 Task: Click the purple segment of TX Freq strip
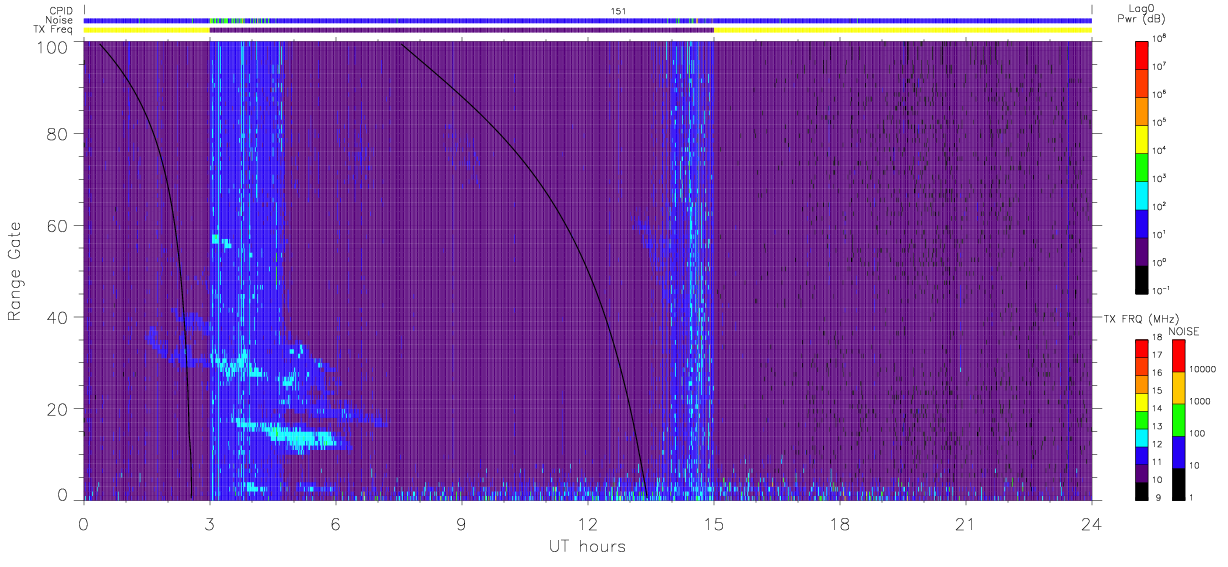(461, 30)
